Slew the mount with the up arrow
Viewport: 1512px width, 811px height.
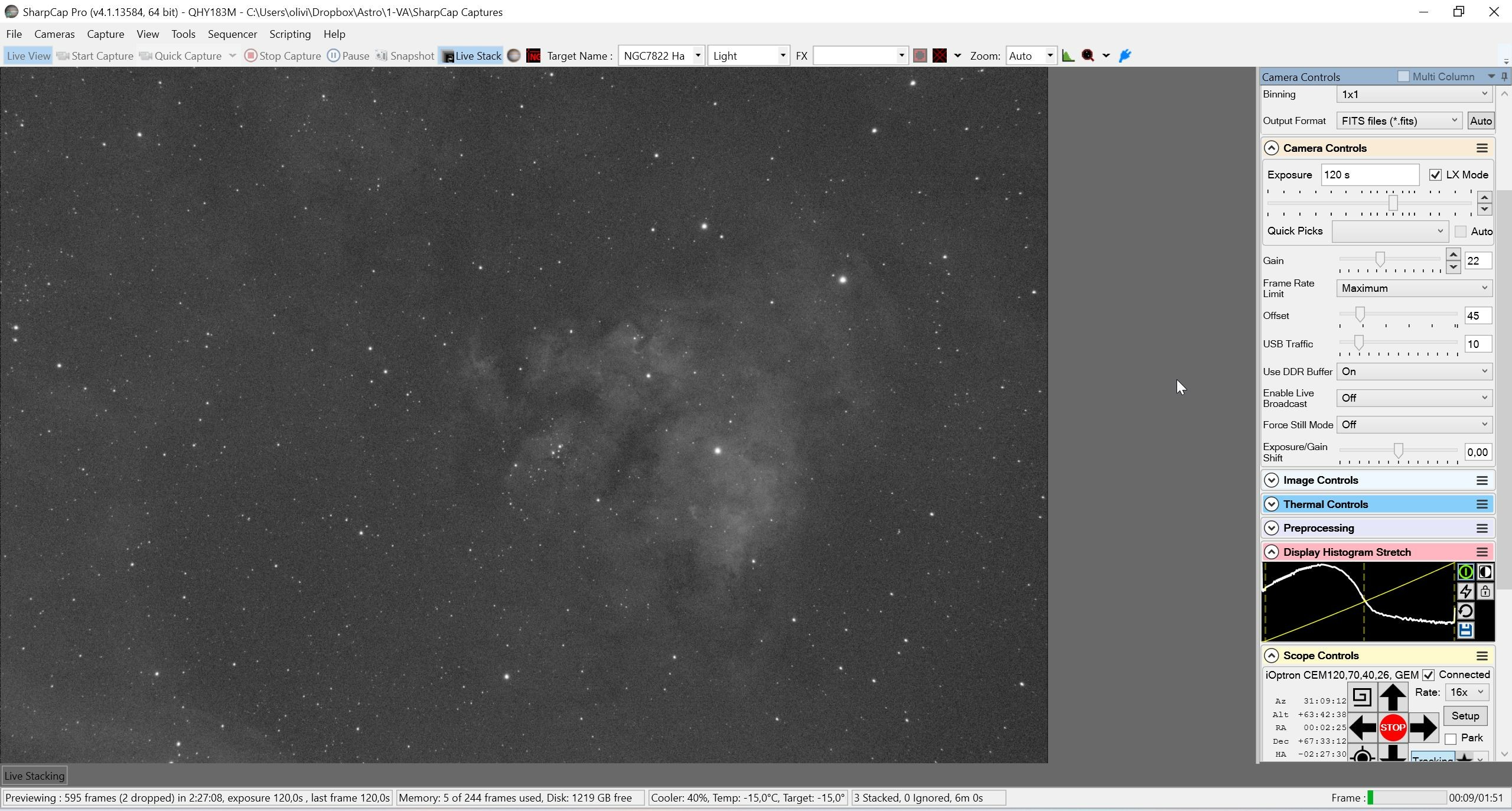click(1392, 697)
